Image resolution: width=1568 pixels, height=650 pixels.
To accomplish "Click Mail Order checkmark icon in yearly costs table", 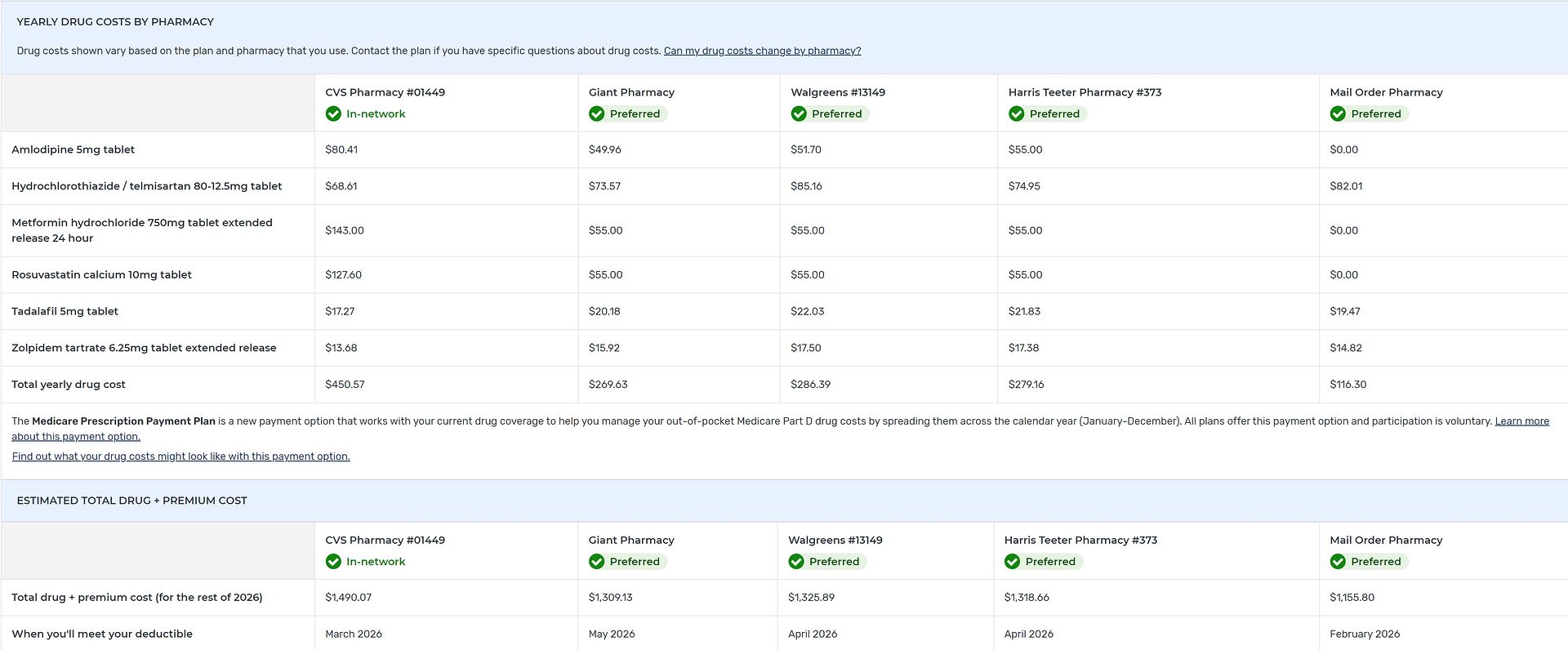I will [1338, 114].
